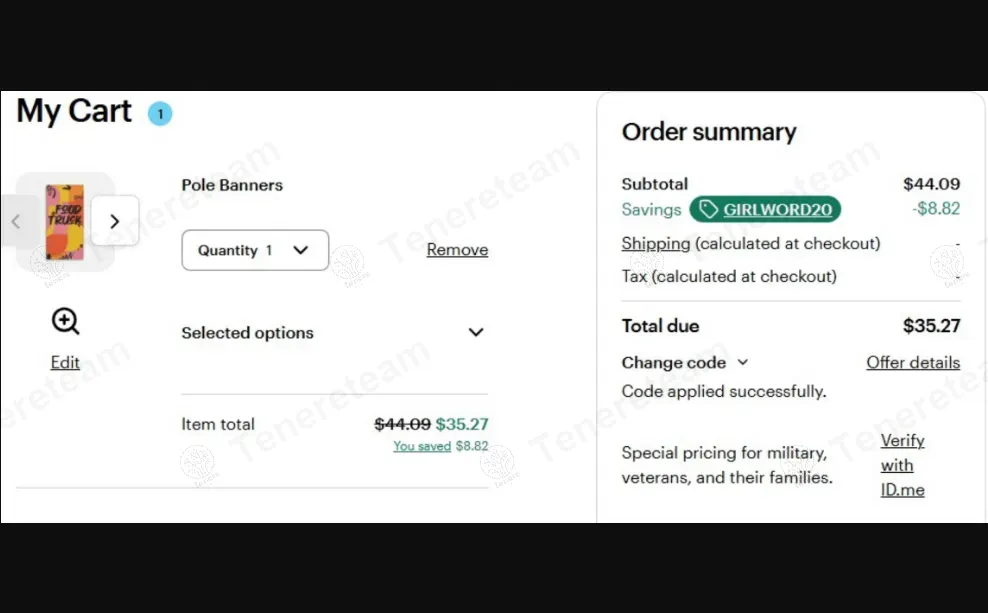Go to the previous product image

(x=14, y=221)
